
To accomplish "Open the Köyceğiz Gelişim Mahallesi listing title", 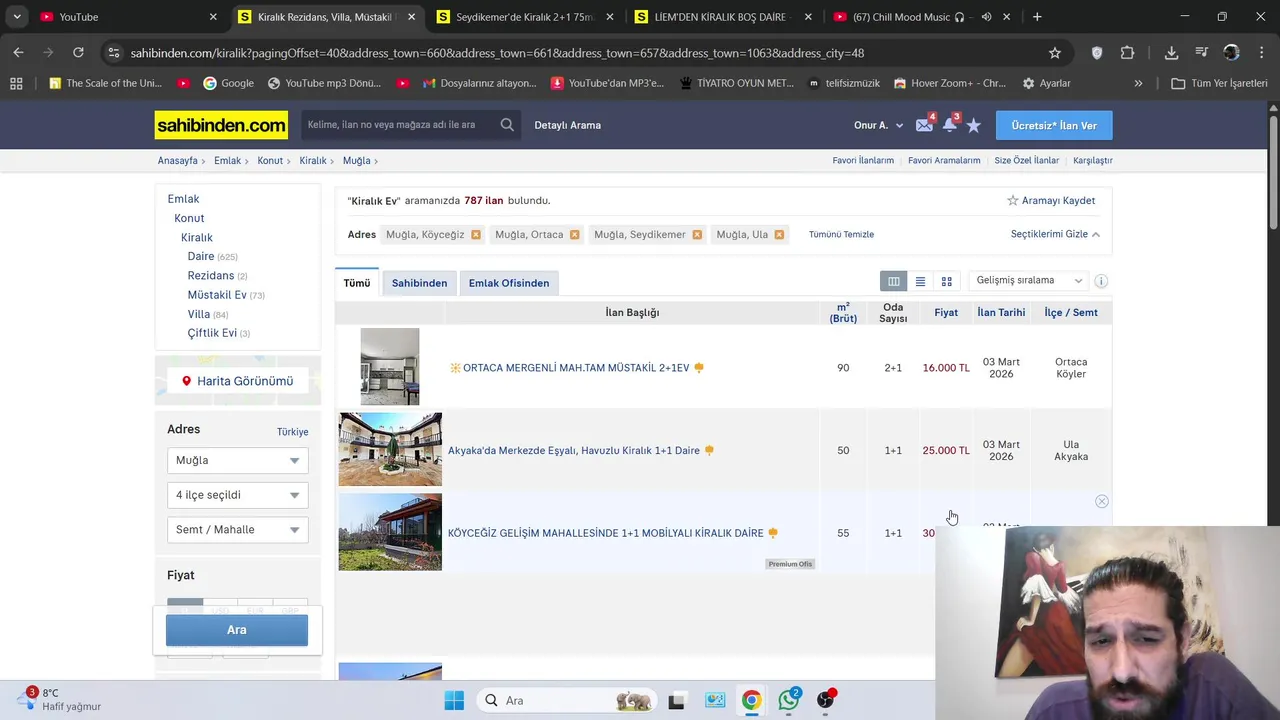I will pyautogui.click(x=606, y=533).
